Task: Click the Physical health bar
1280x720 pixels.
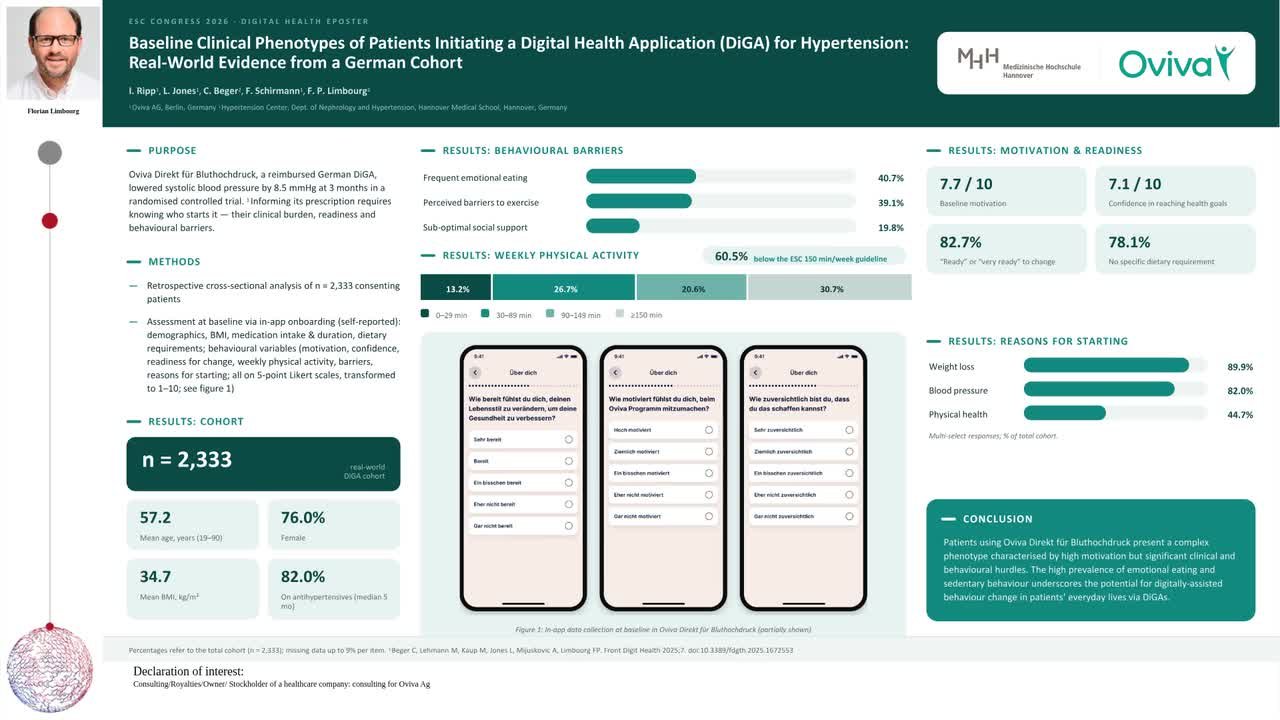Action: pyautogui.click(x=1065, y=414)
